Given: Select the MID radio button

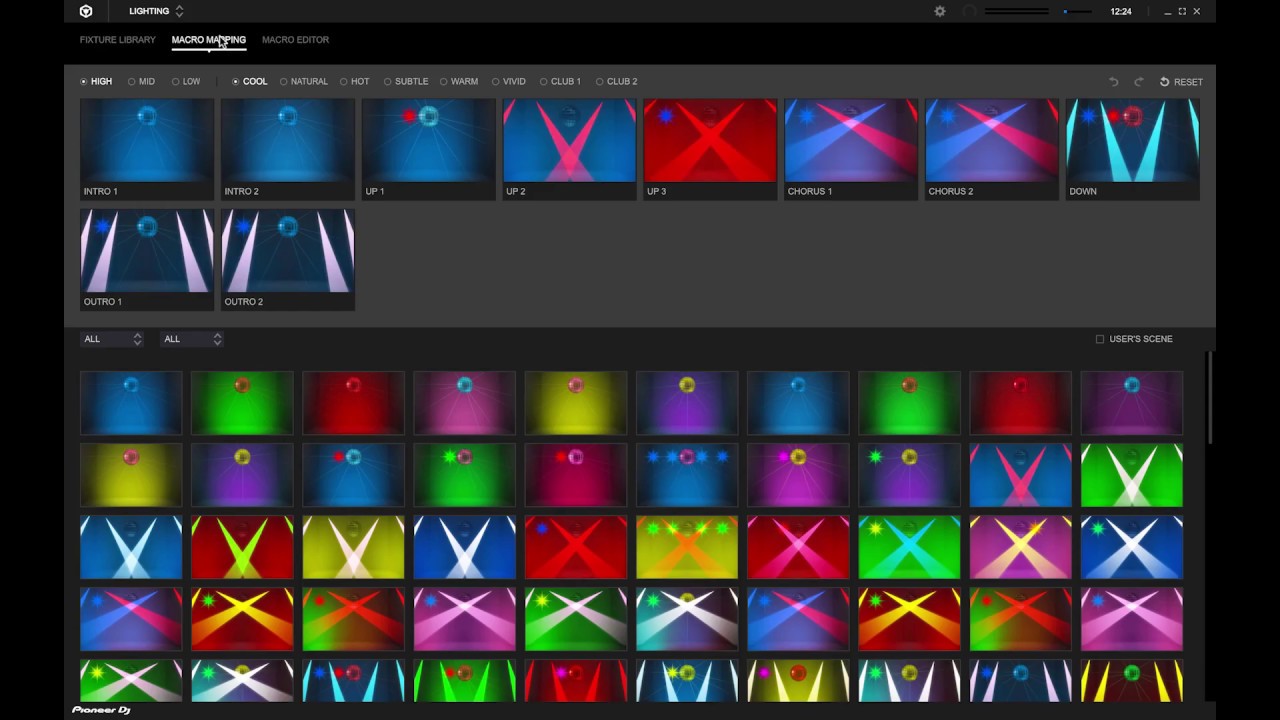Looking at the screenshot, I should tap(141, 82).
